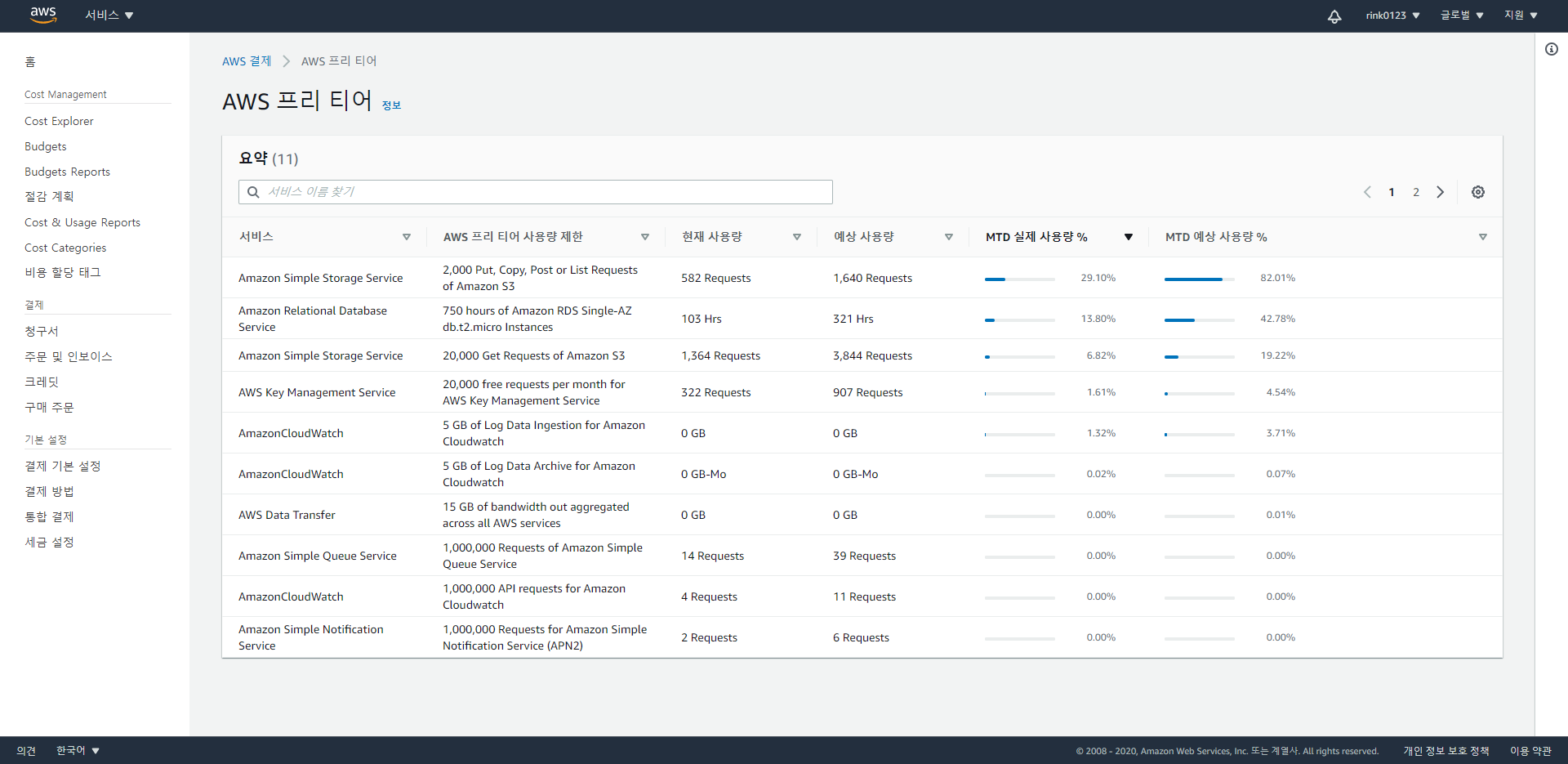Select the Amazon Simple Queue Service row
Viewport: 1568px width, 764px height.
pos(862,556)
